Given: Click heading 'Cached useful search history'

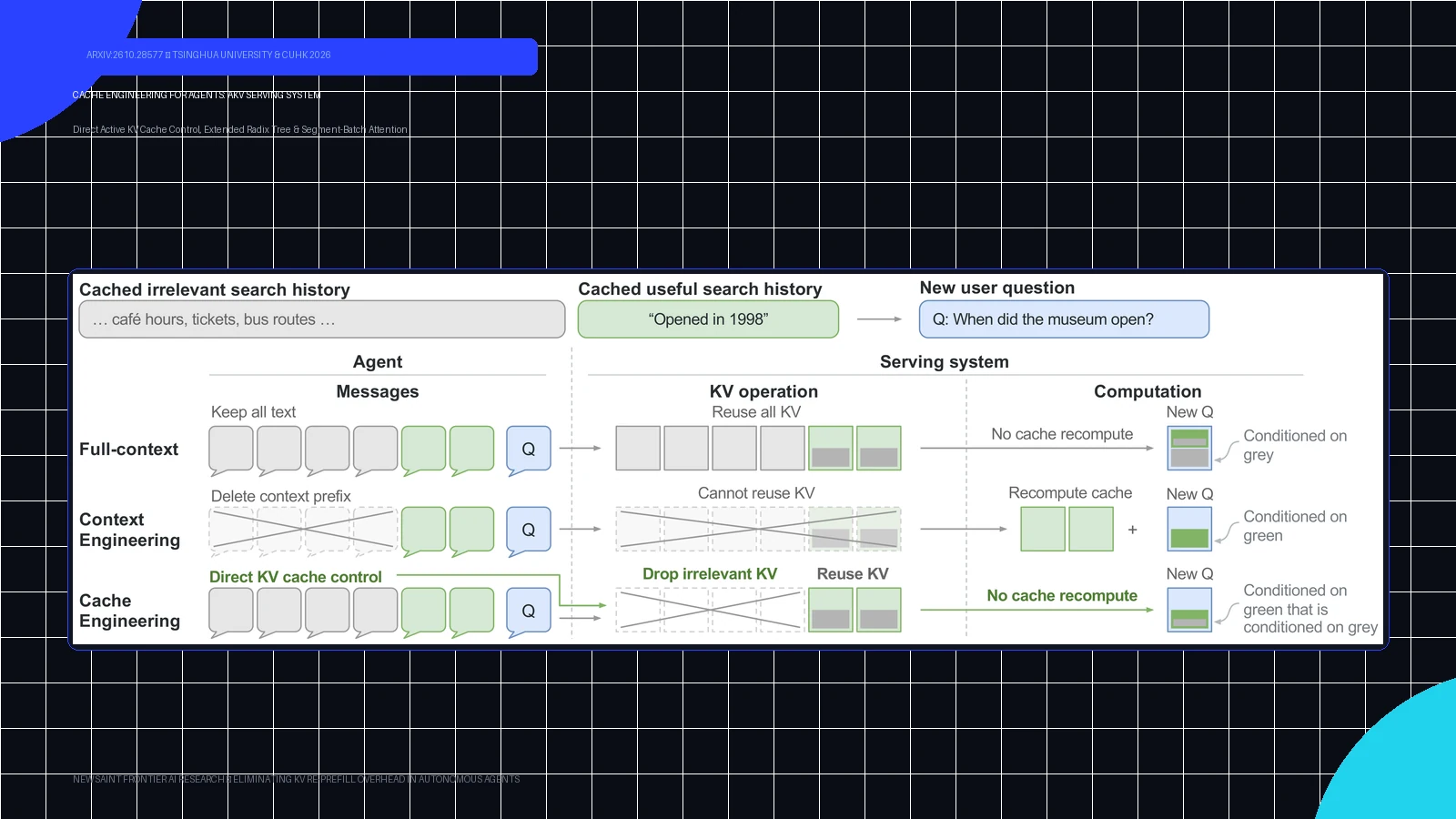Looking at the screenshot, I should point(700,288).
